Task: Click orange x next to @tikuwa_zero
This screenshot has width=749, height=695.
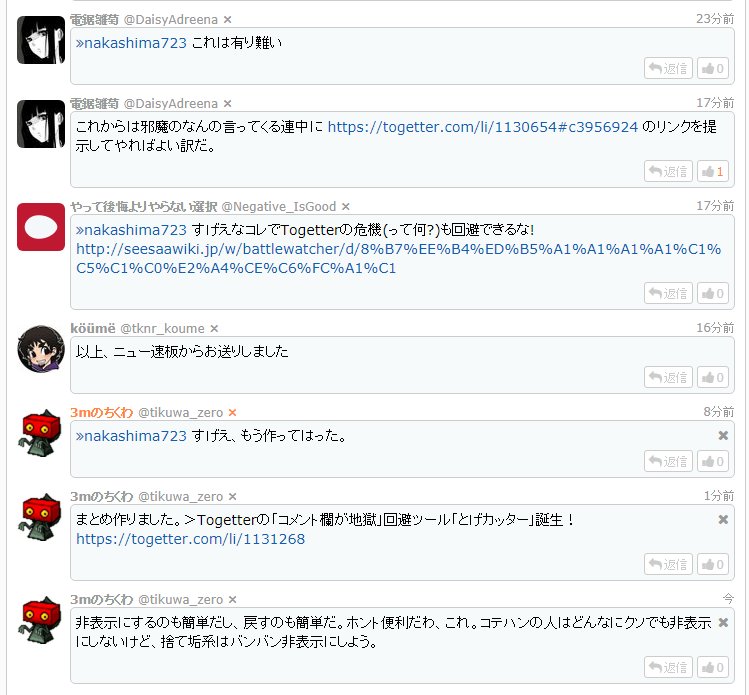Action: (x=233, y=413)
